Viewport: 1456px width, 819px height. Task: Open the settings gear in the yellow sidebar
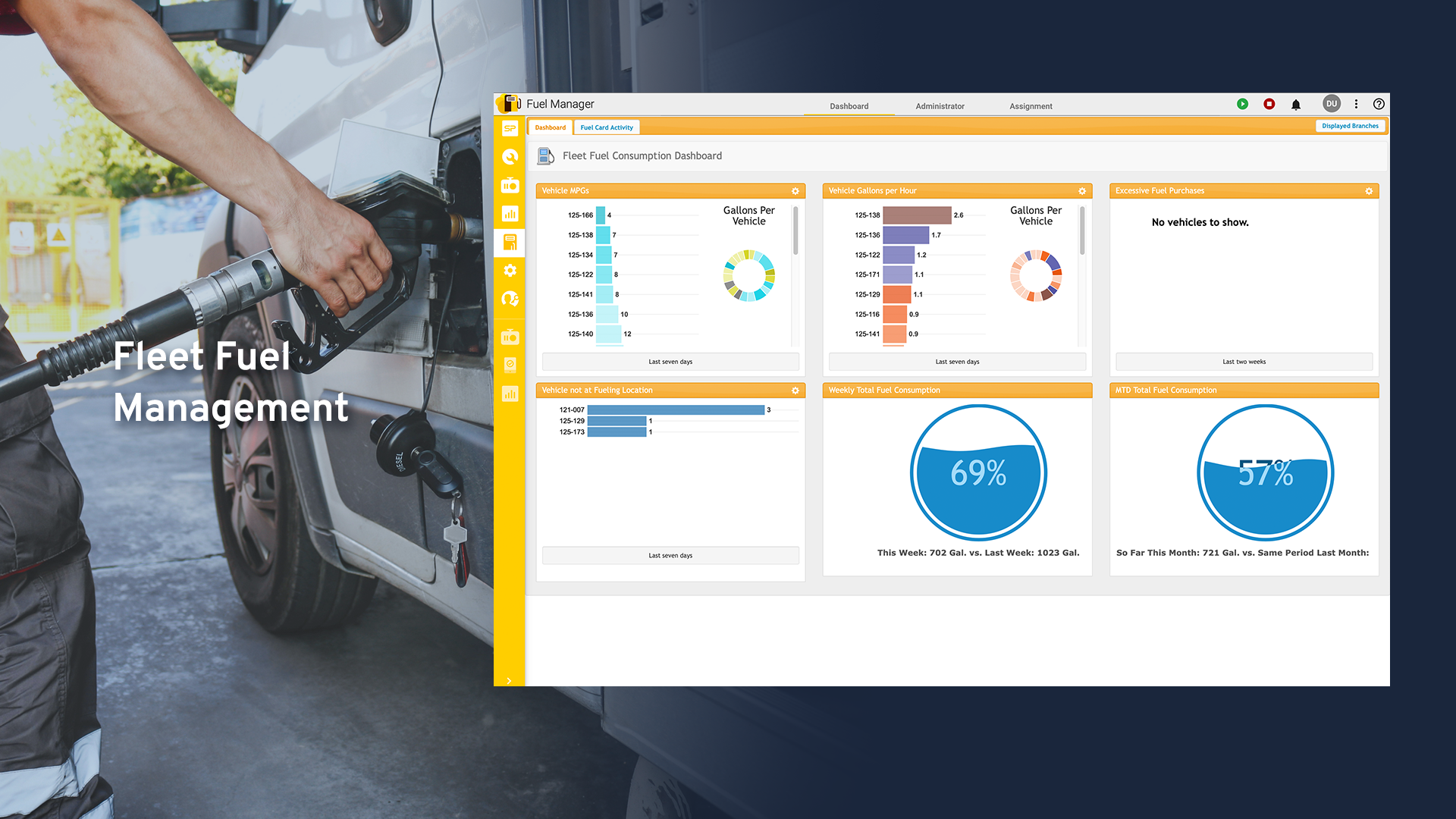pyautogui.click(x=510, y=270)
